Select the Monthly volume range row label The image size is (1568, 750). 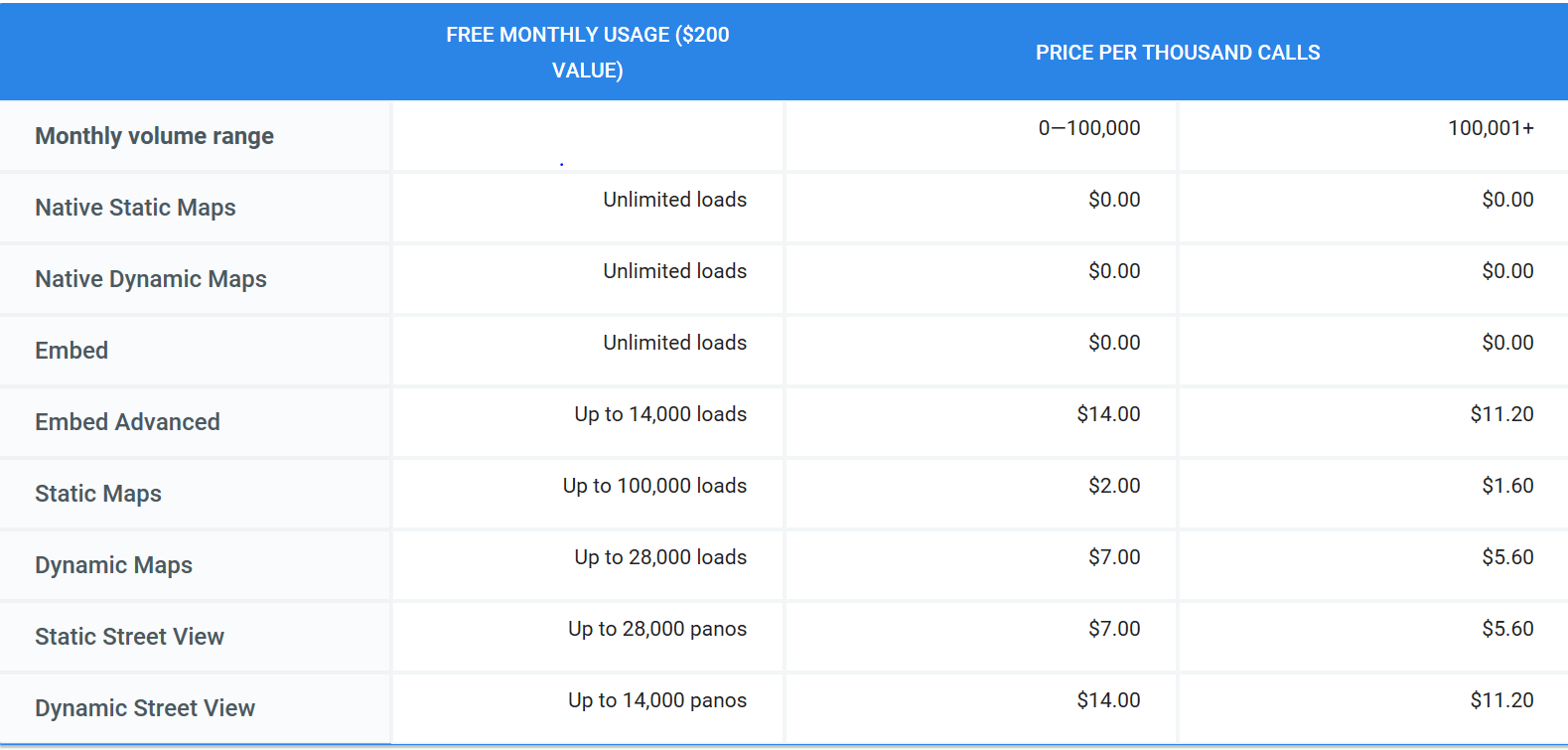pyautogui.click(x=155, y=136)
